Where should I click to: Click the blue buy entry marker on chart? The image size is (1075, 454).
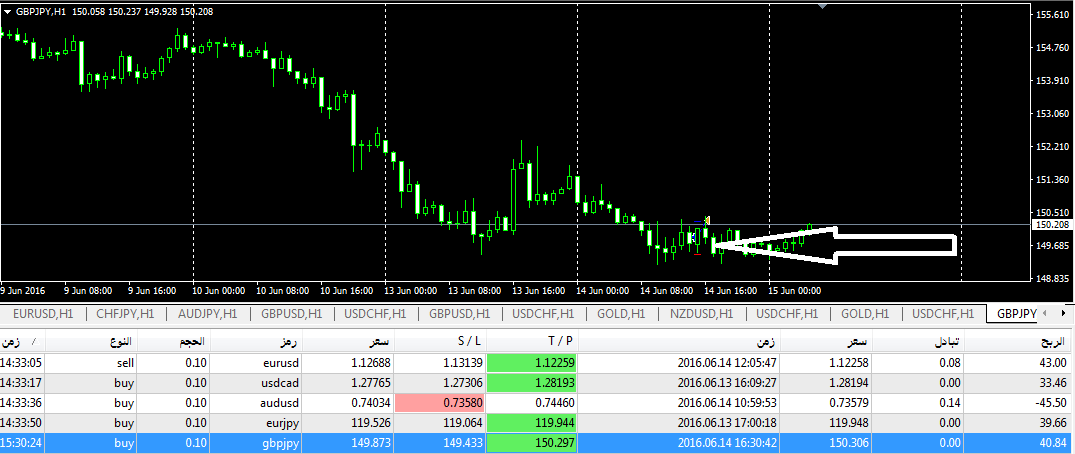click(x=691, y=237)
